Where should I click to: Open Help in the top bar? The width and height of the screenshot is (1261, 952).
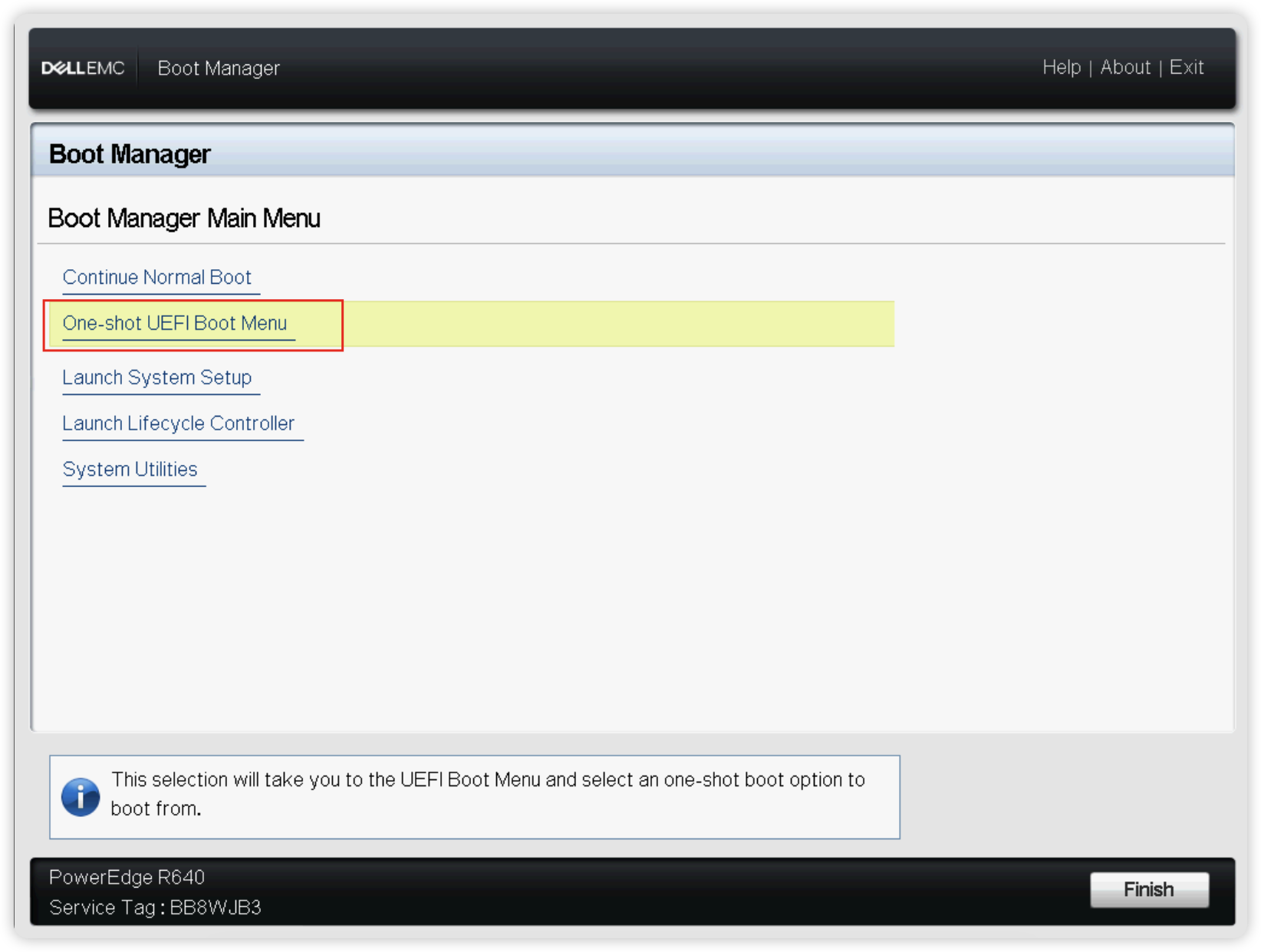pos(1061,68)
